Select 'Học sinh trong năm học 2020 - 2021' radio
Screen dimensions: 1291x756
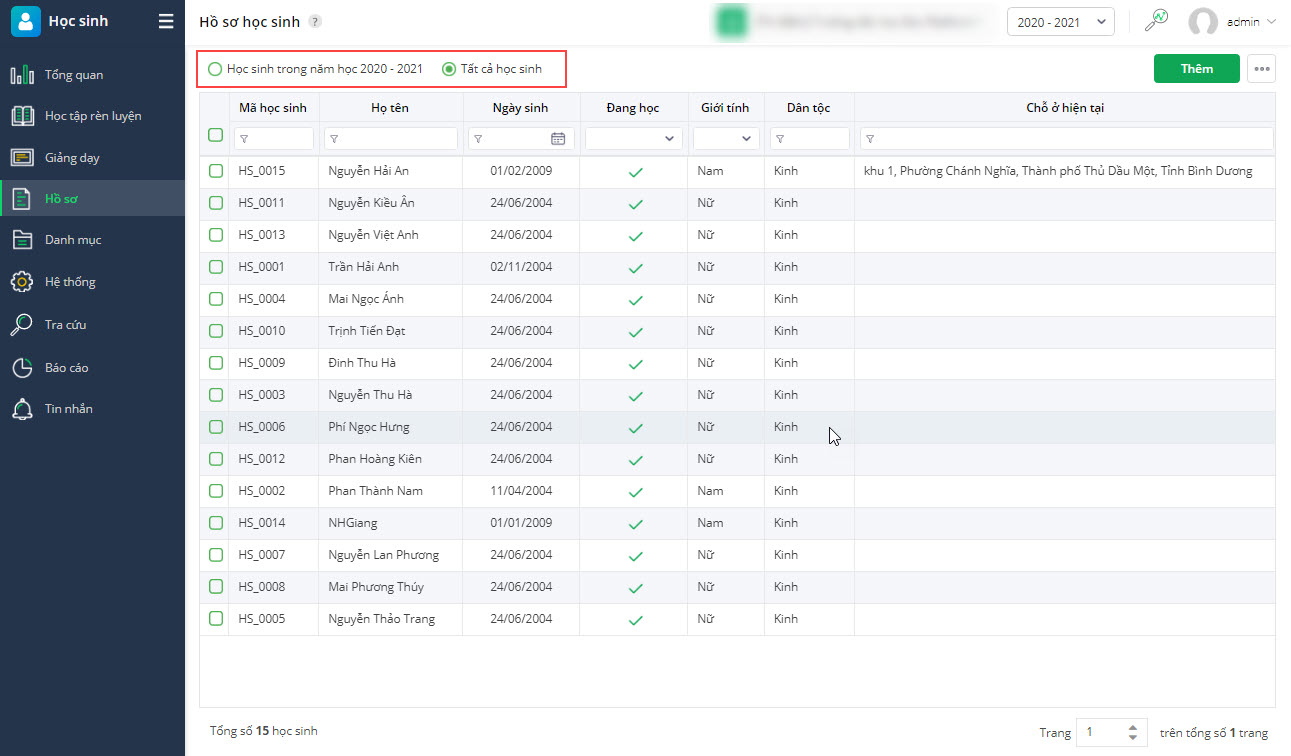215,69
